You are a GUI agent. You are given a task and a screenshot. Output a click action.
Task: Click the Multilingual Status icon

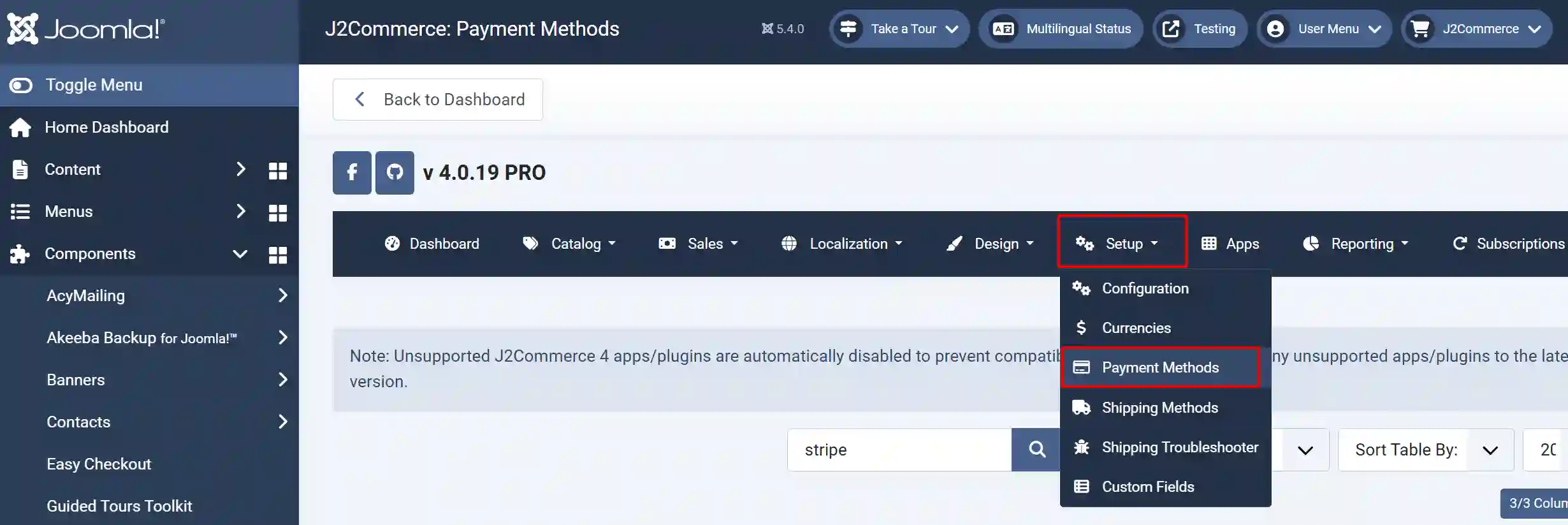1003,29
